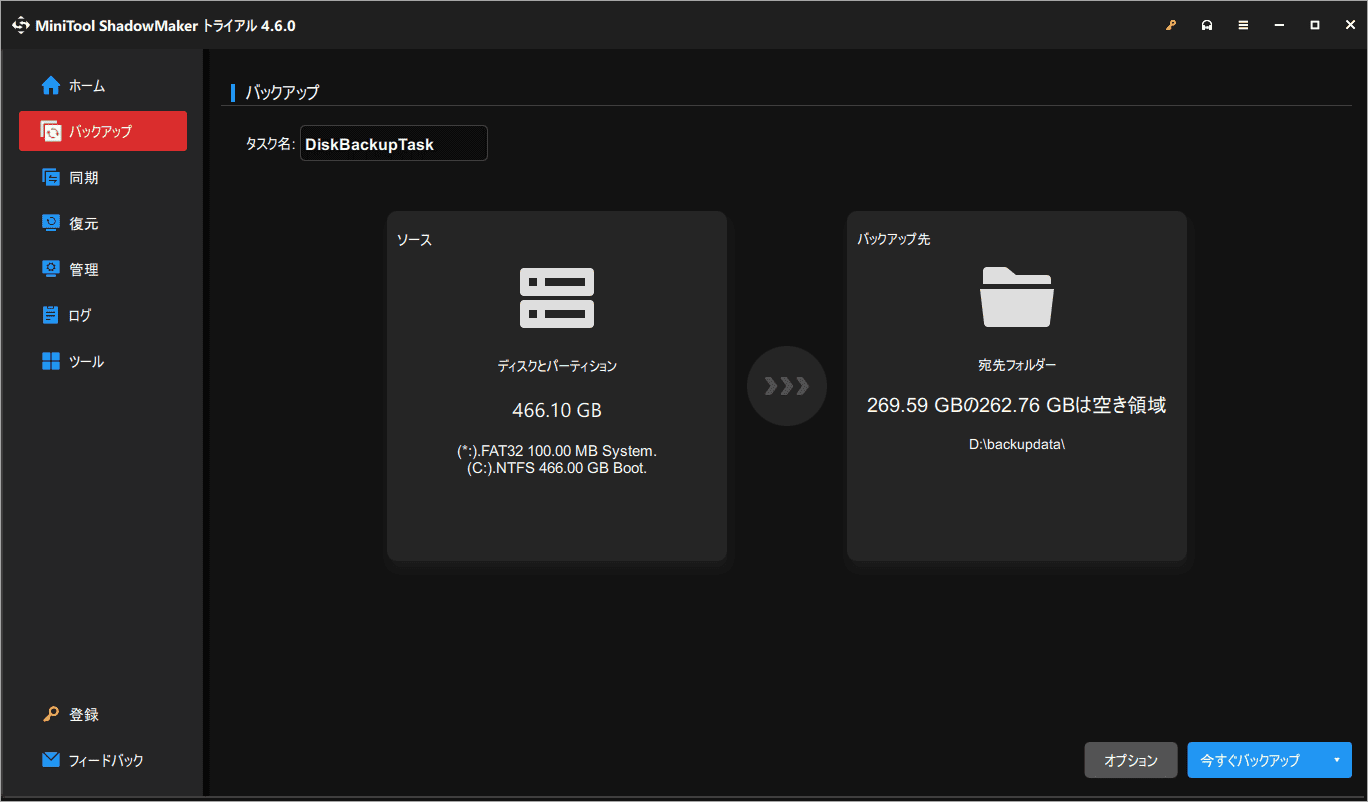Minimize the ShadowMaker window
Image resolution: width=1368 pixels, height=802 pixels.
point(1279,25)
